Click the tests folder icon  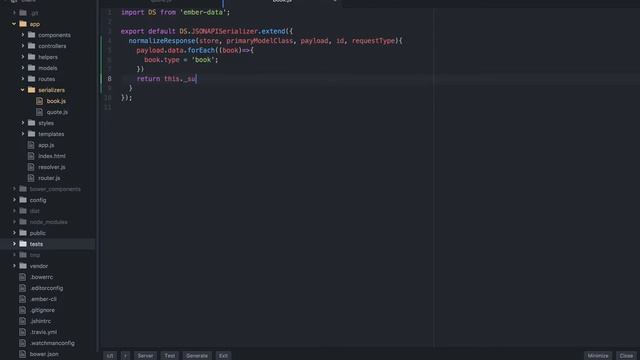click(23, 244)
